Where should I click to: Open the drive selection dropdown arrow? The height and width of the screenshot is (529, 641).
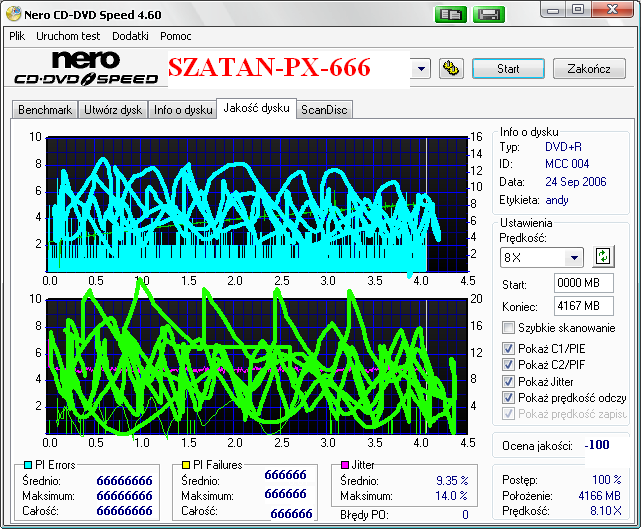click(x=421, y=69)
